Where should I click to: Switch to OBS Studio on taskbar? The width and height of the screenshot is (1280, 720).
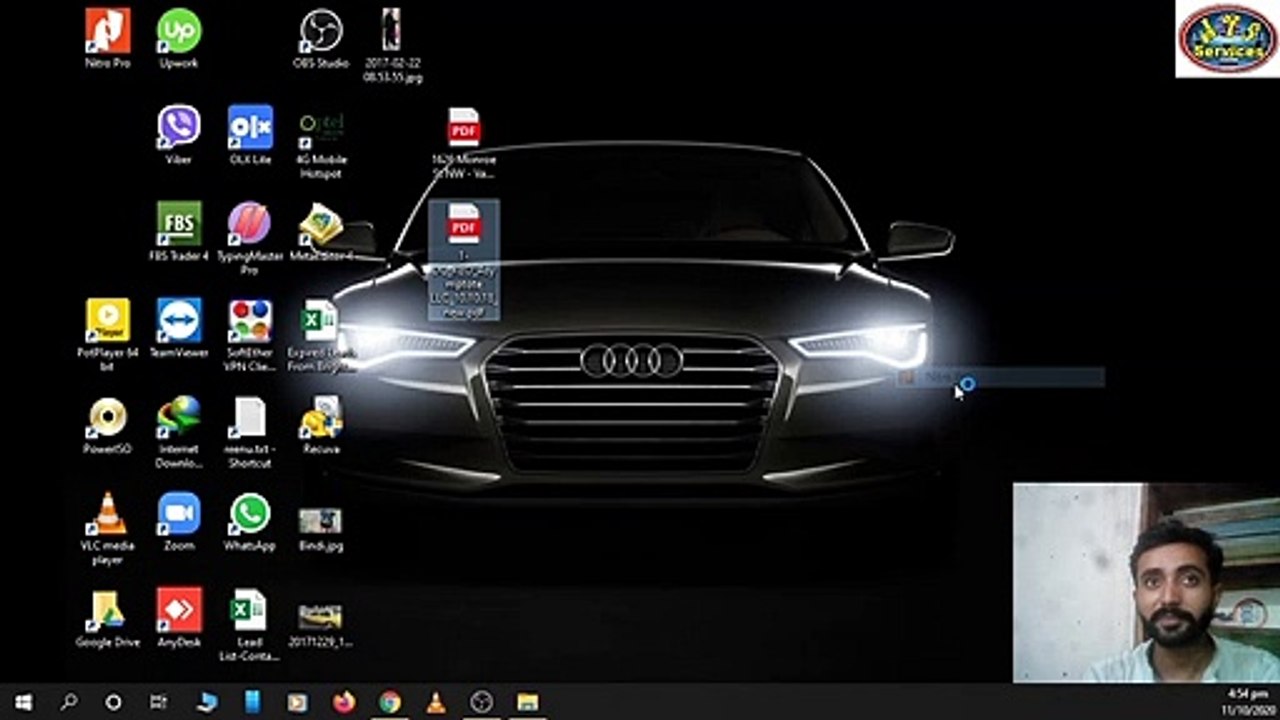482,702
